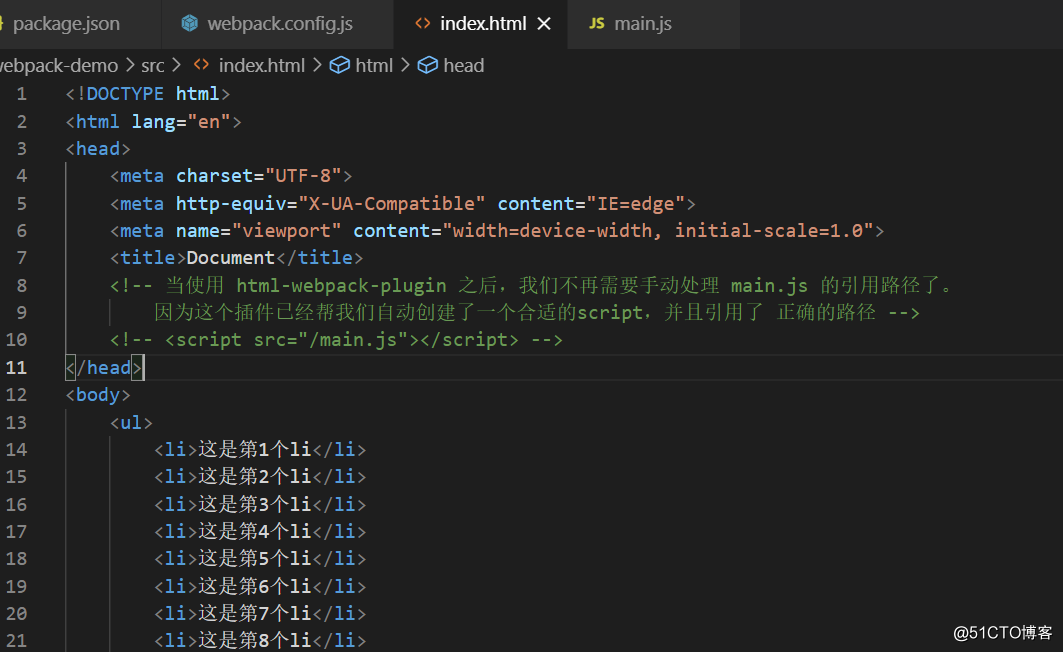Click the lang="en" attribute
This screenshot has height=652, width=1063.
click(x=181, y=121)
